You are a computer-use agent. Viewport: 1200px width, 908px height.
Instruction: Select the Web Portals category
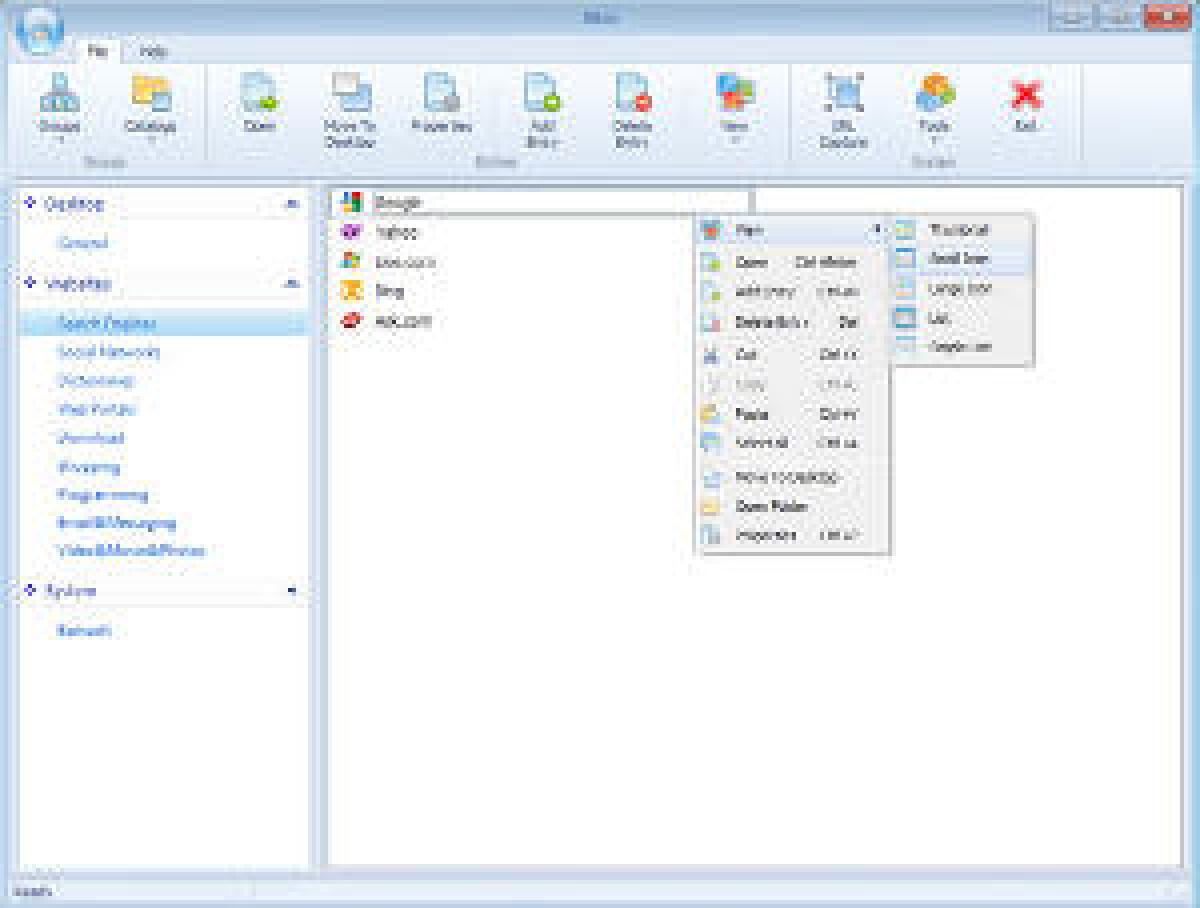point(97,409)
